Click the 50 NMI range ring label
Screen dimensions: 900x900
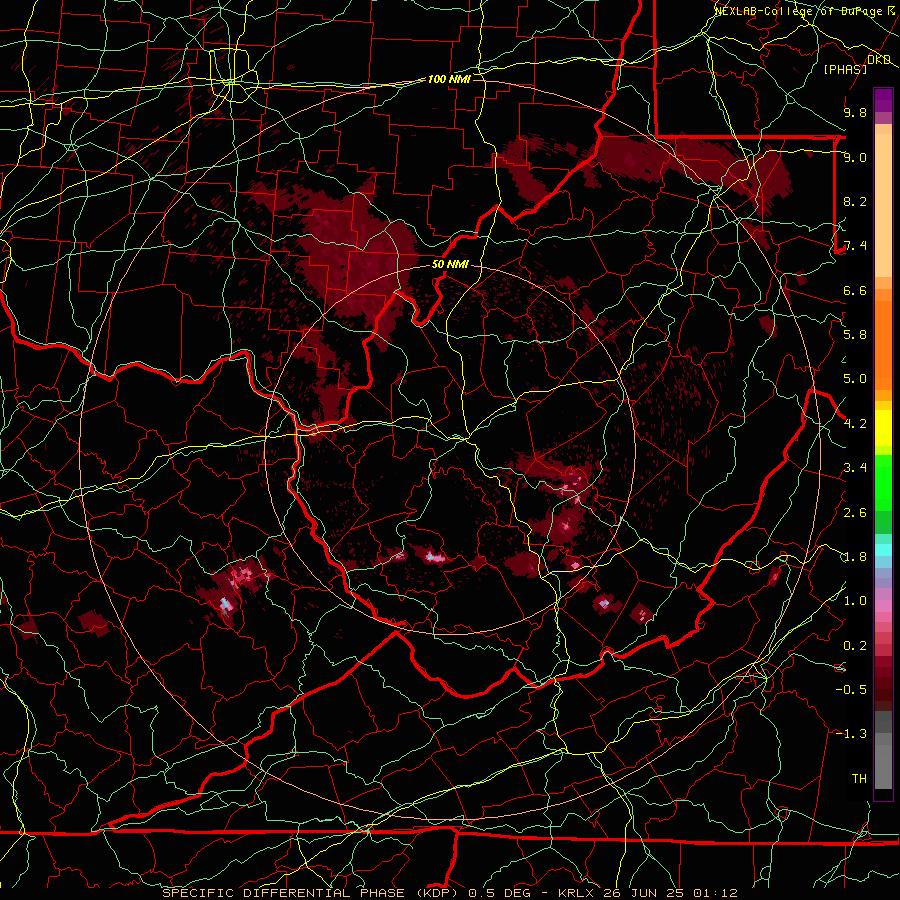point(450,264)
